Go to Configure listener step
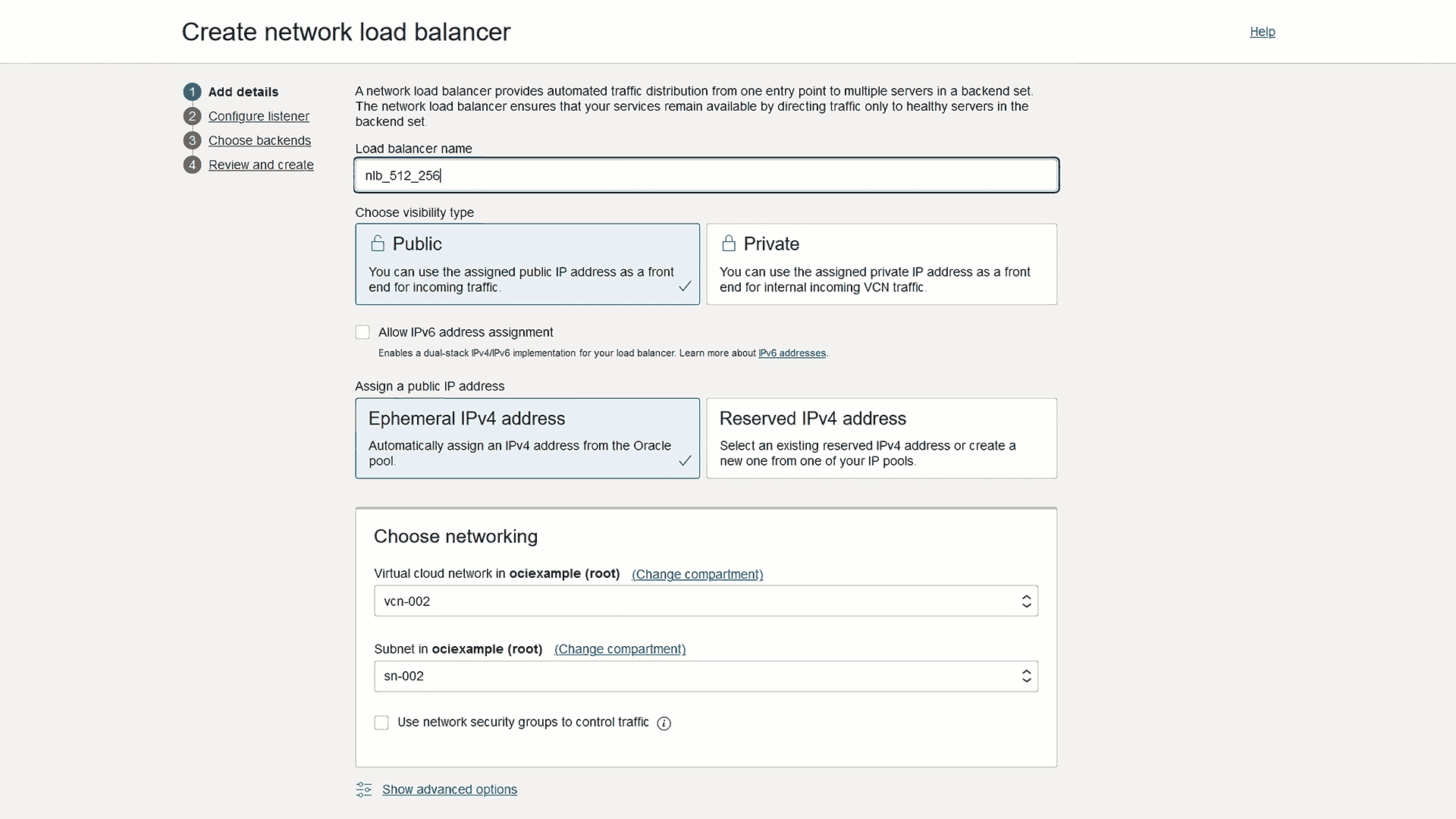 tap(259, 116)
